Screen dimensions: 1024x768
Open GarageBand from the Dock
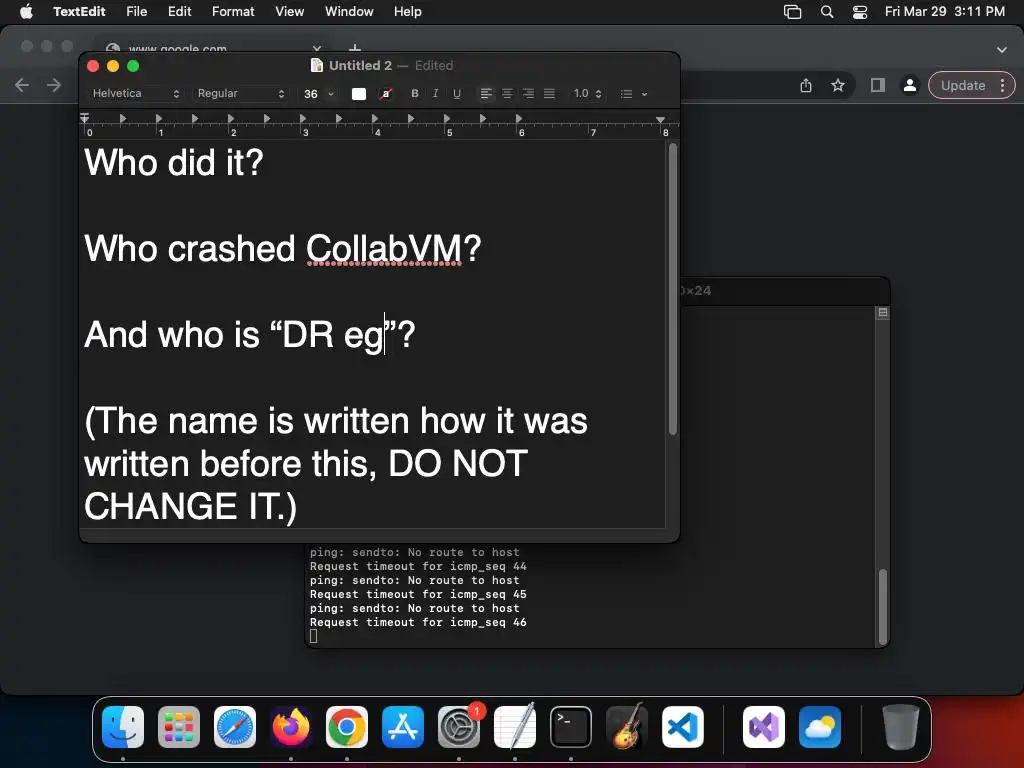click(x=627, y=727)
